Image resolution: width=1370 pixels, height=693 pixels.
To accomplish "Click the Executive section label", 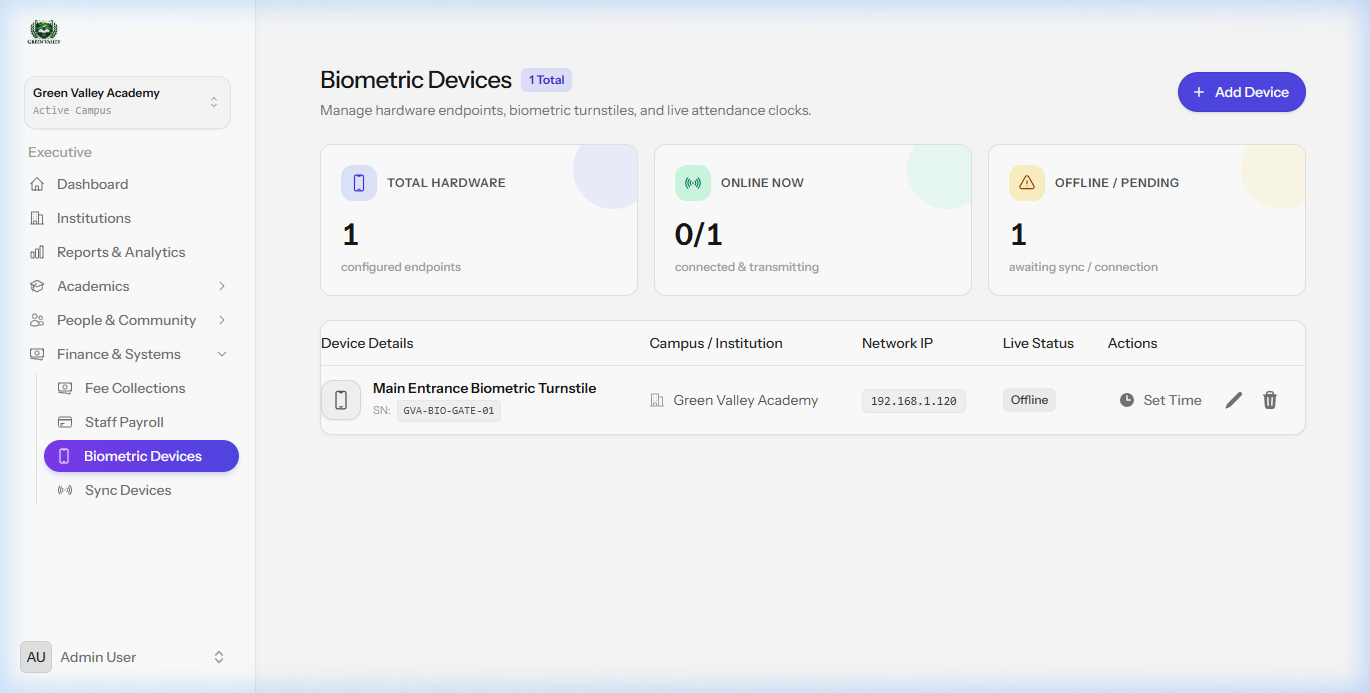I will (60, 152).
